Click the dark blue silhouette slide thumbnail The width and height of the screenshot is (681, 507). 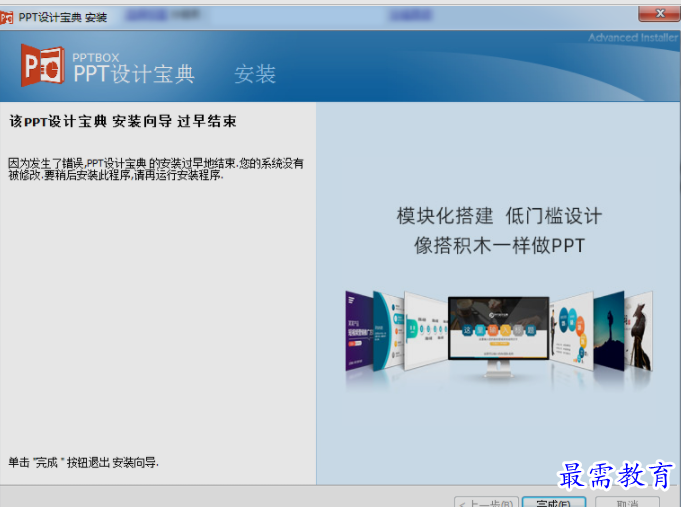point(609,331)
